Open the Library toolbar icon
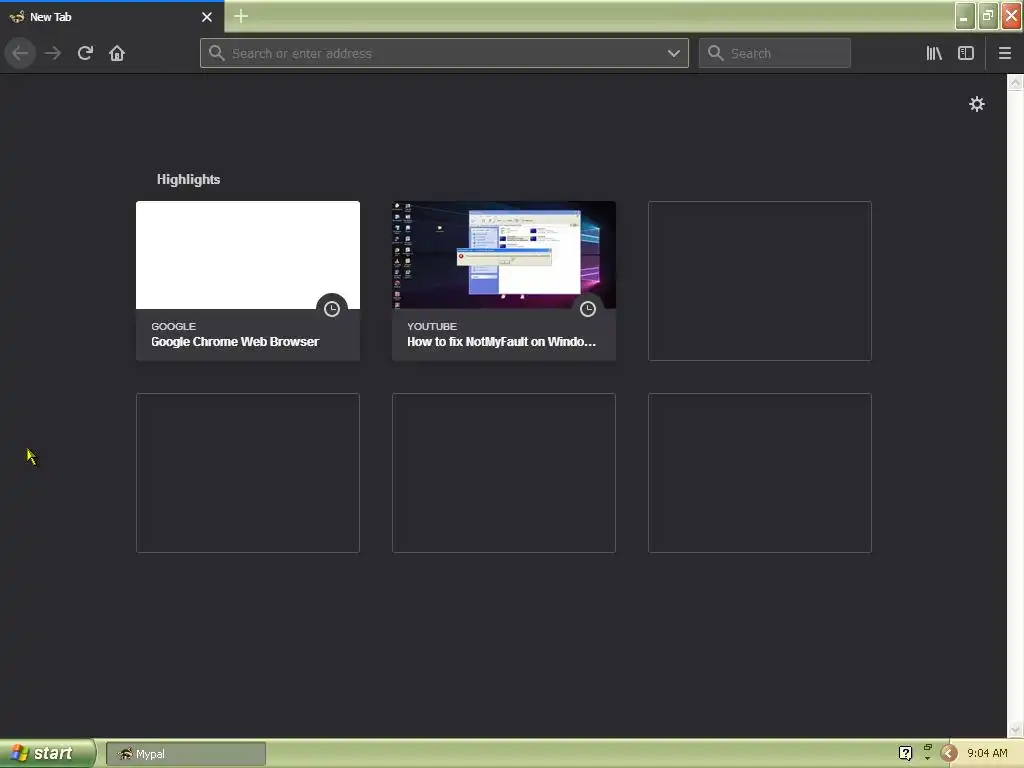This screenshot has height=768, width=1024. tap(934, 53)
